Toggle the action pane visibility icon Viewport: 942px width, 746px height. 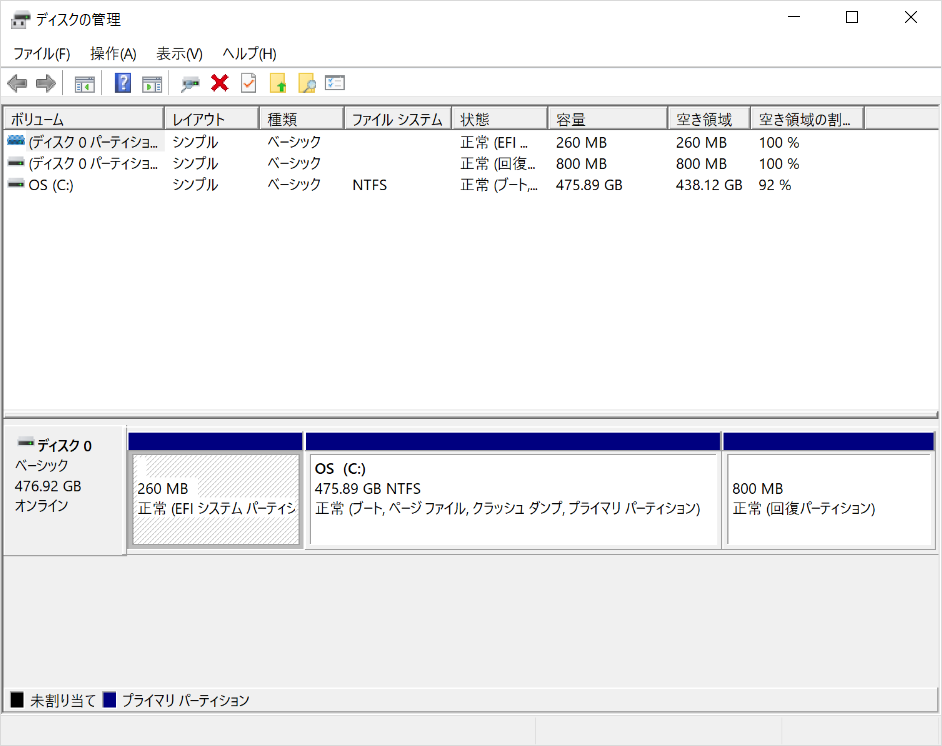(x=152, y=82)
